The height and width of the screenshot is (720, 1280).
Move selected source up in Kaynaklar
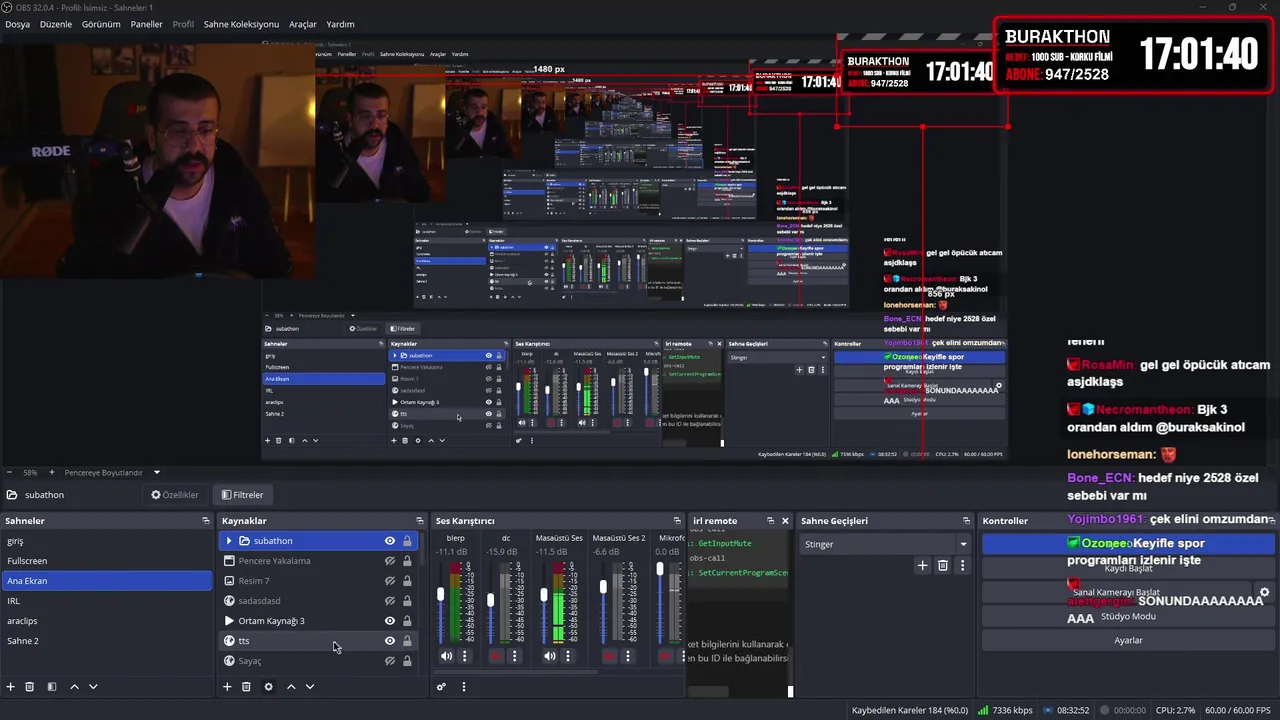(x=291, y=687)
